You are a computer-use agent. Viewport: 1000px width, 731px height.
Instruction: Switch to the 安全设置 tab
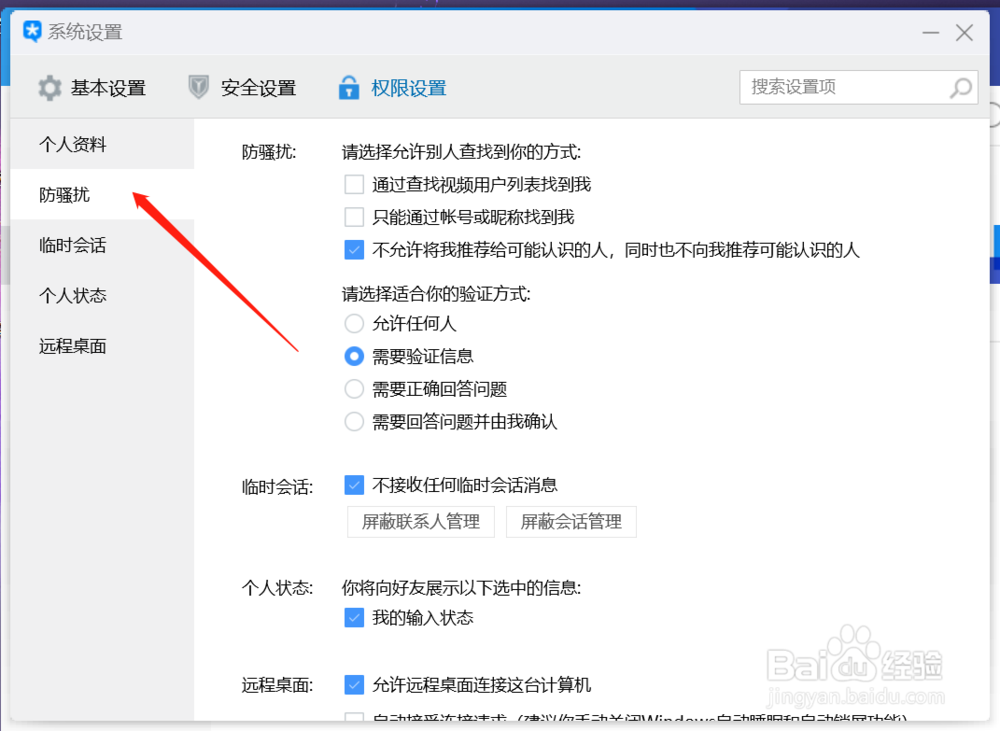click(x=242, y=88)
